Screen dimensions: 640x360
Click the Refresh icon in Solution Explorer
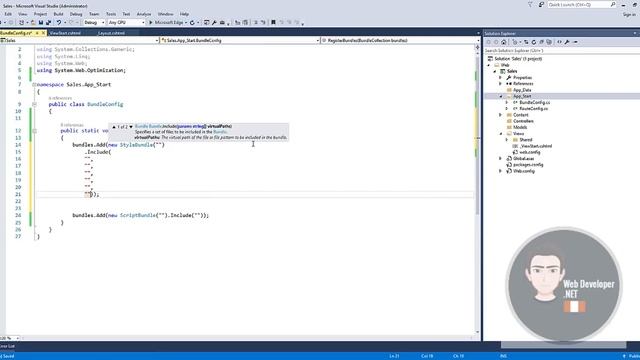pyautogui.click(x=534, y=42)
